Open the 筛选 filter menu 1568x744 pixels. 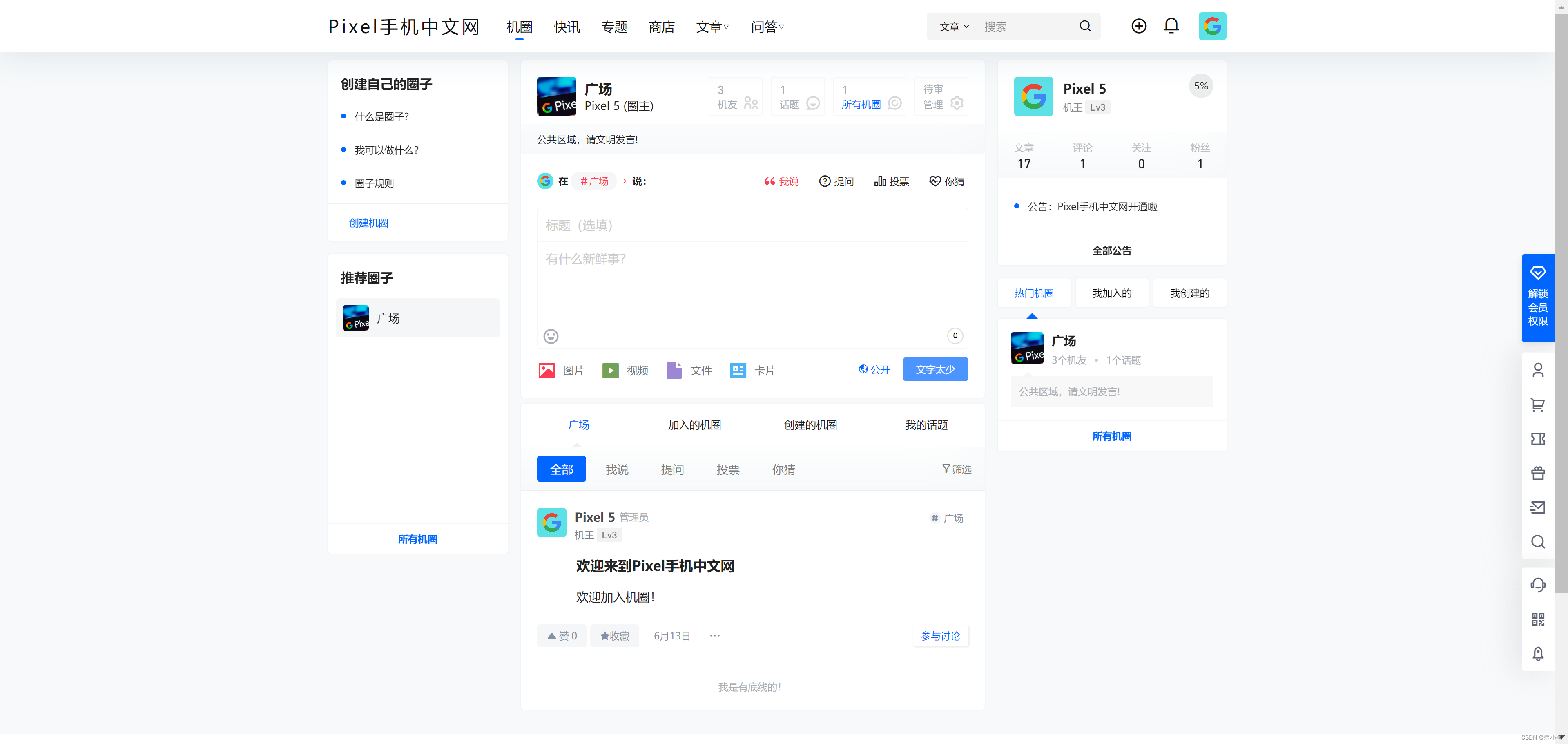click(956, 469)
